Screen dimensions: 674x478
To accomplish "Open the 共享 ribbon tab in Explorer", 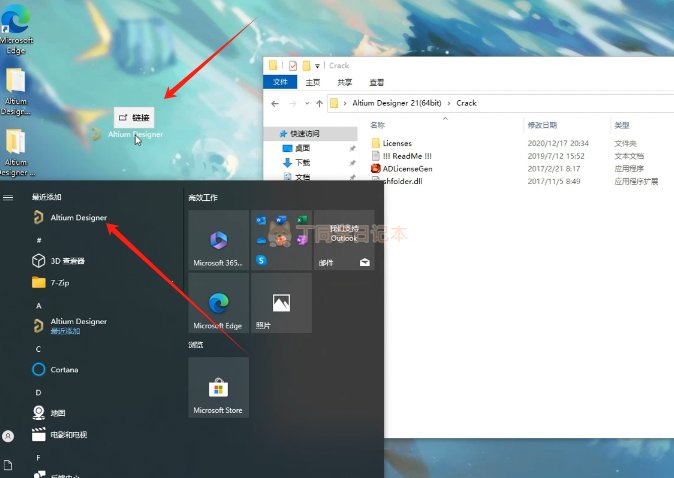I will [x=344, y=82].
